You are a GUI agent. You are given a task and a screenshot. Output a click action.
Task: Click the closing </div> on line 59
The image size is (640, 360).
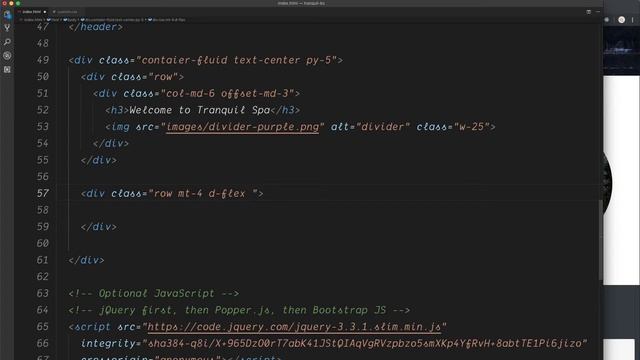pos(99,227)
